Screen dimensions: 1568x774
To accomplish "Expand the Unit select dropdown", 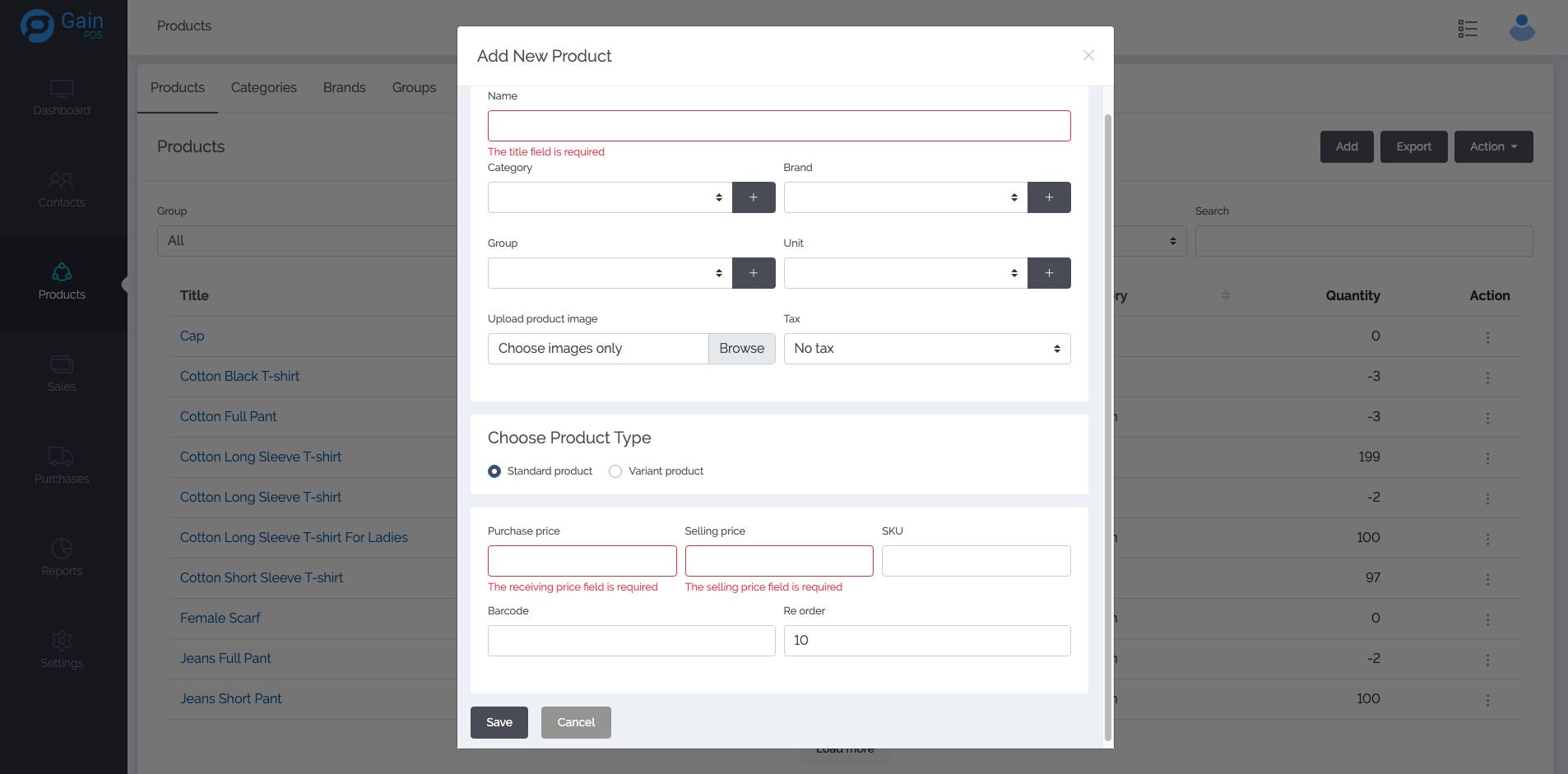I will coord(905,273).
